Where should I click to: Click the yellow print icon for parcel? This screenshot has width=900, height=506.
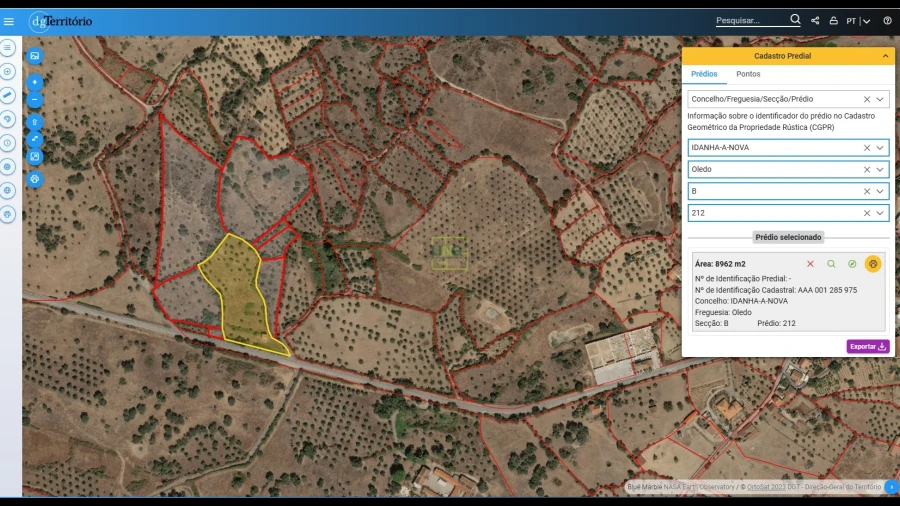(x=873, y=264)
